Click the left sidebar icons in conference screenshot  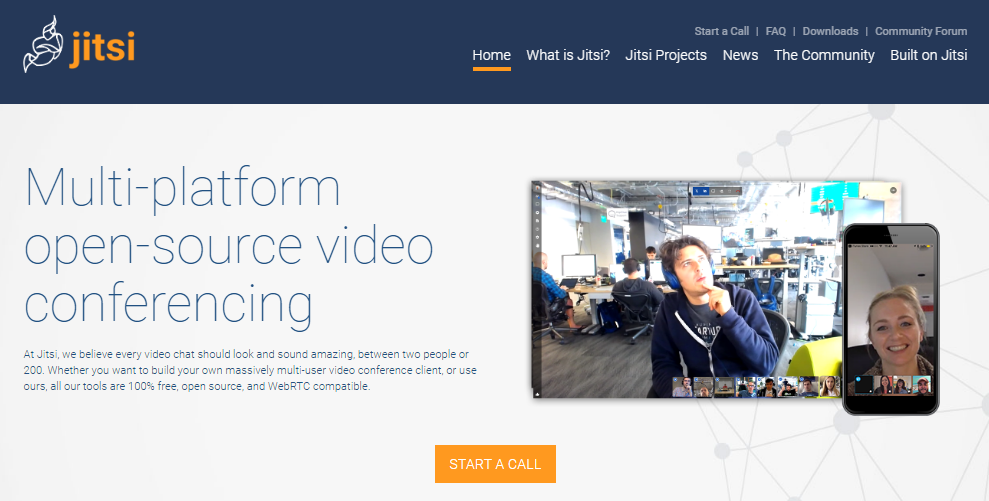pos(538,220)
